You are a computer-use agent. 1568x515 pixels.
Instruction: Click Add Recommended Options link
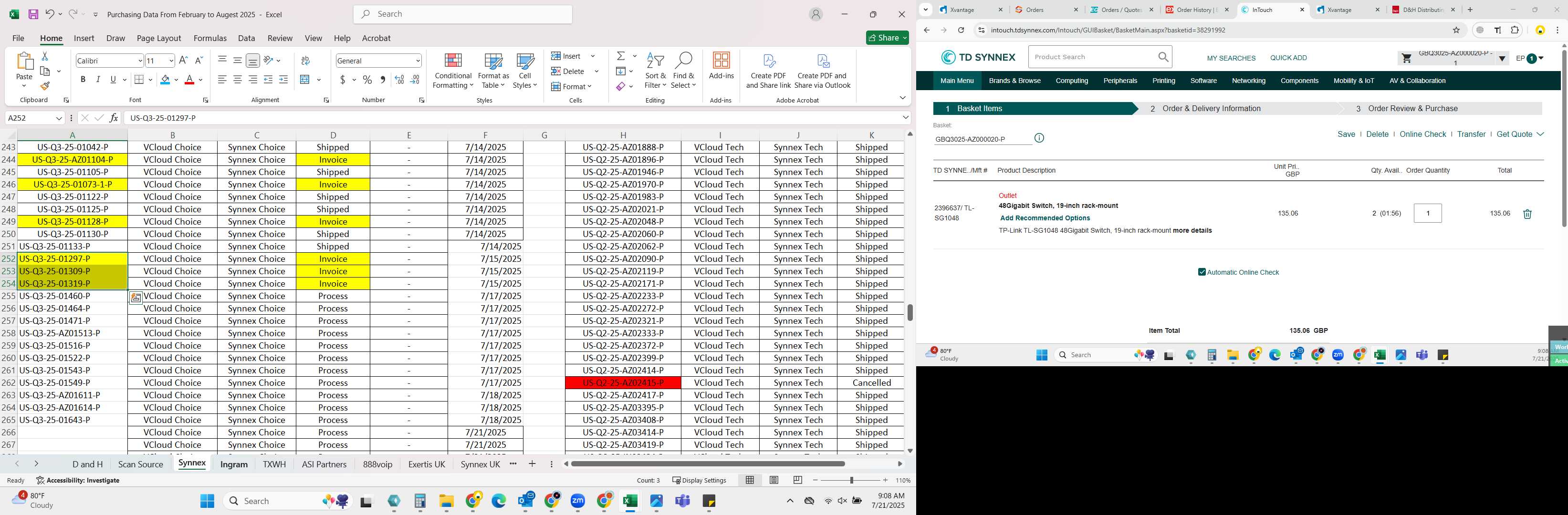pos(1045,218)
